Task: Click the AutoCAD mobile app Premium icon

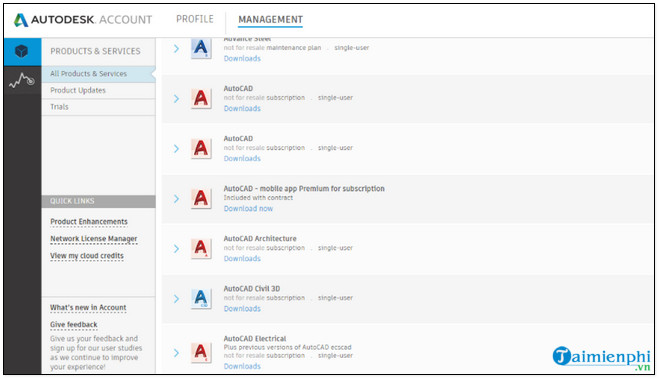Action: tap(201, 198)
